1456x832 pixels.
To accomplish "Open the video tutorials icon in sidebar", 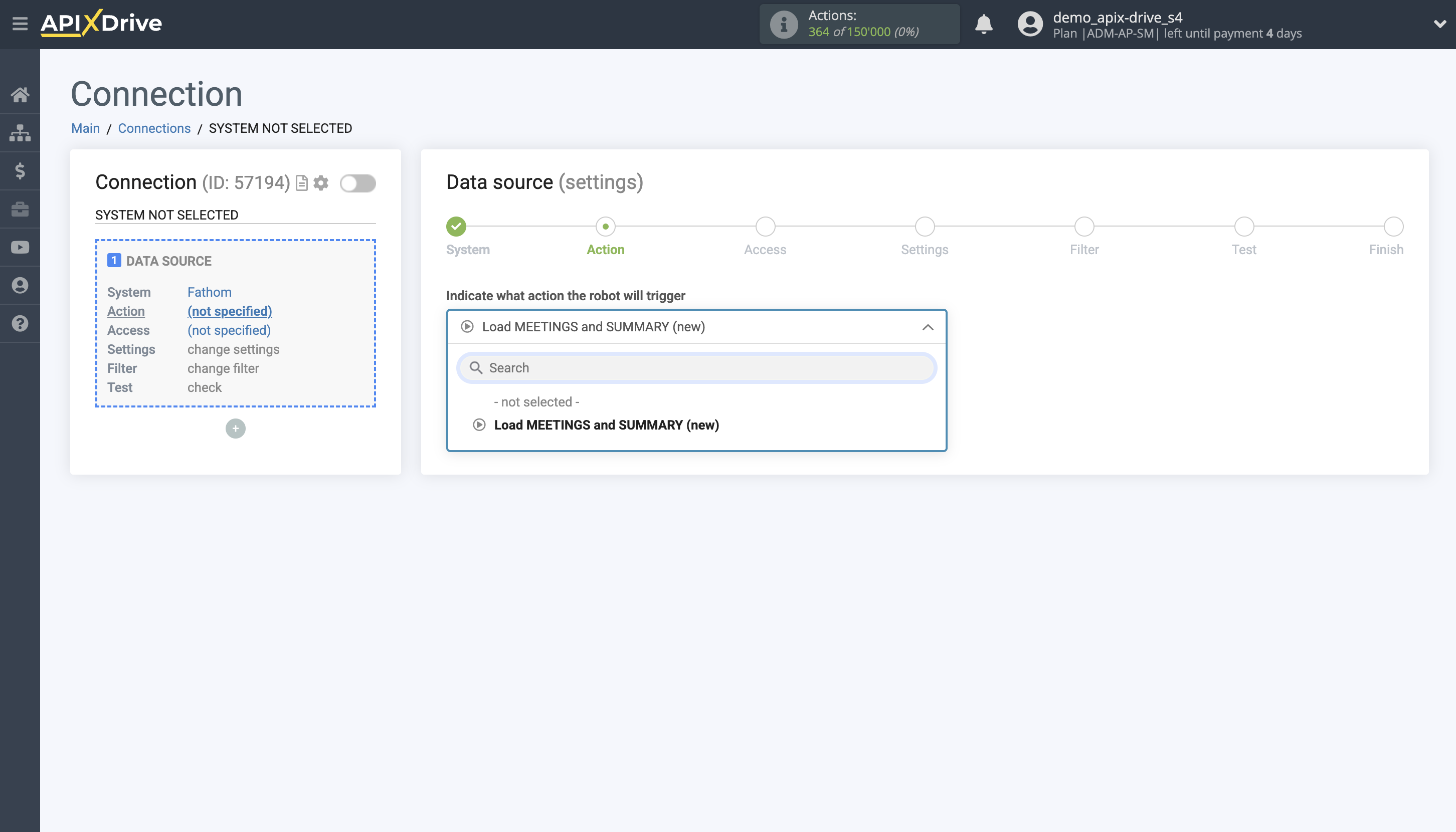I will (21, 247).
